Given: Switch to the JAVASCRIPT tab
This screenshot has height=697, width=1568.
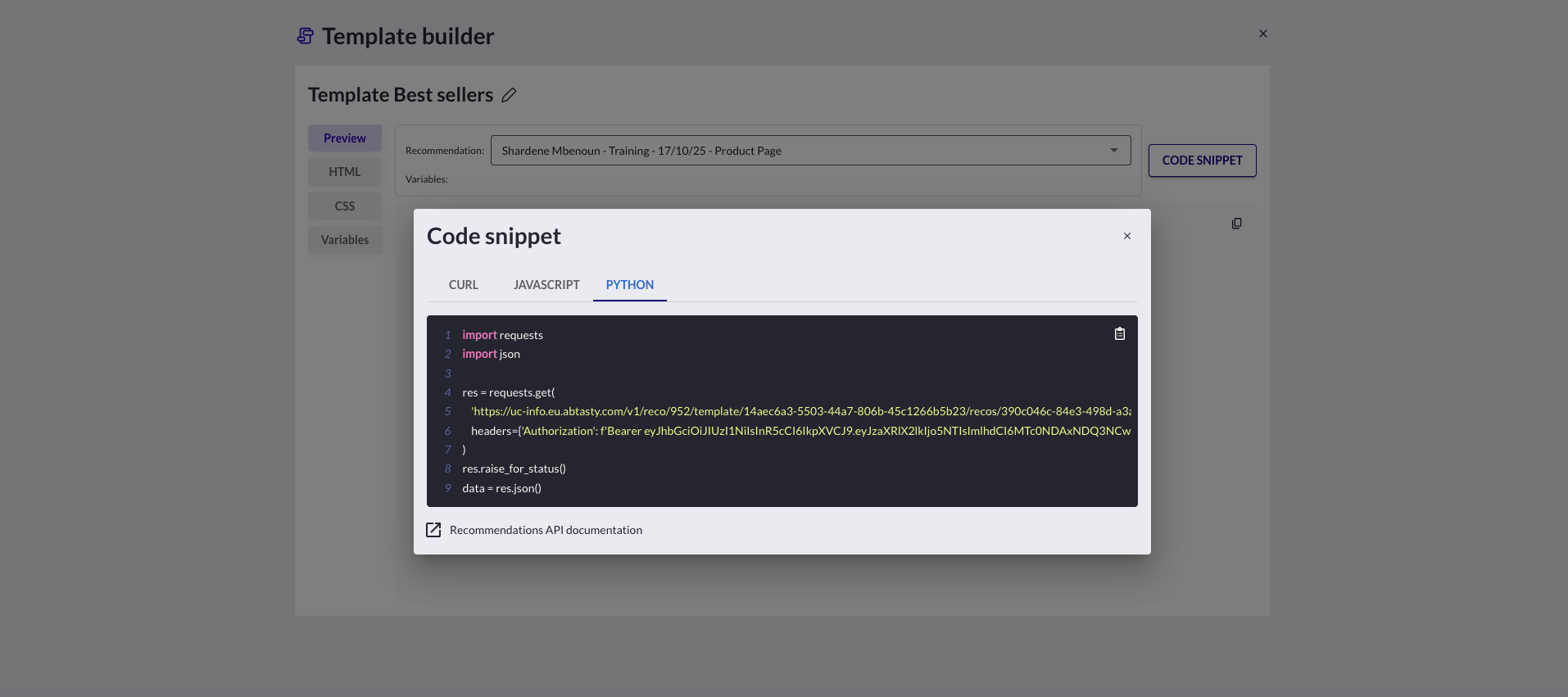Looking at the screenshot, I should click(546, 285).
